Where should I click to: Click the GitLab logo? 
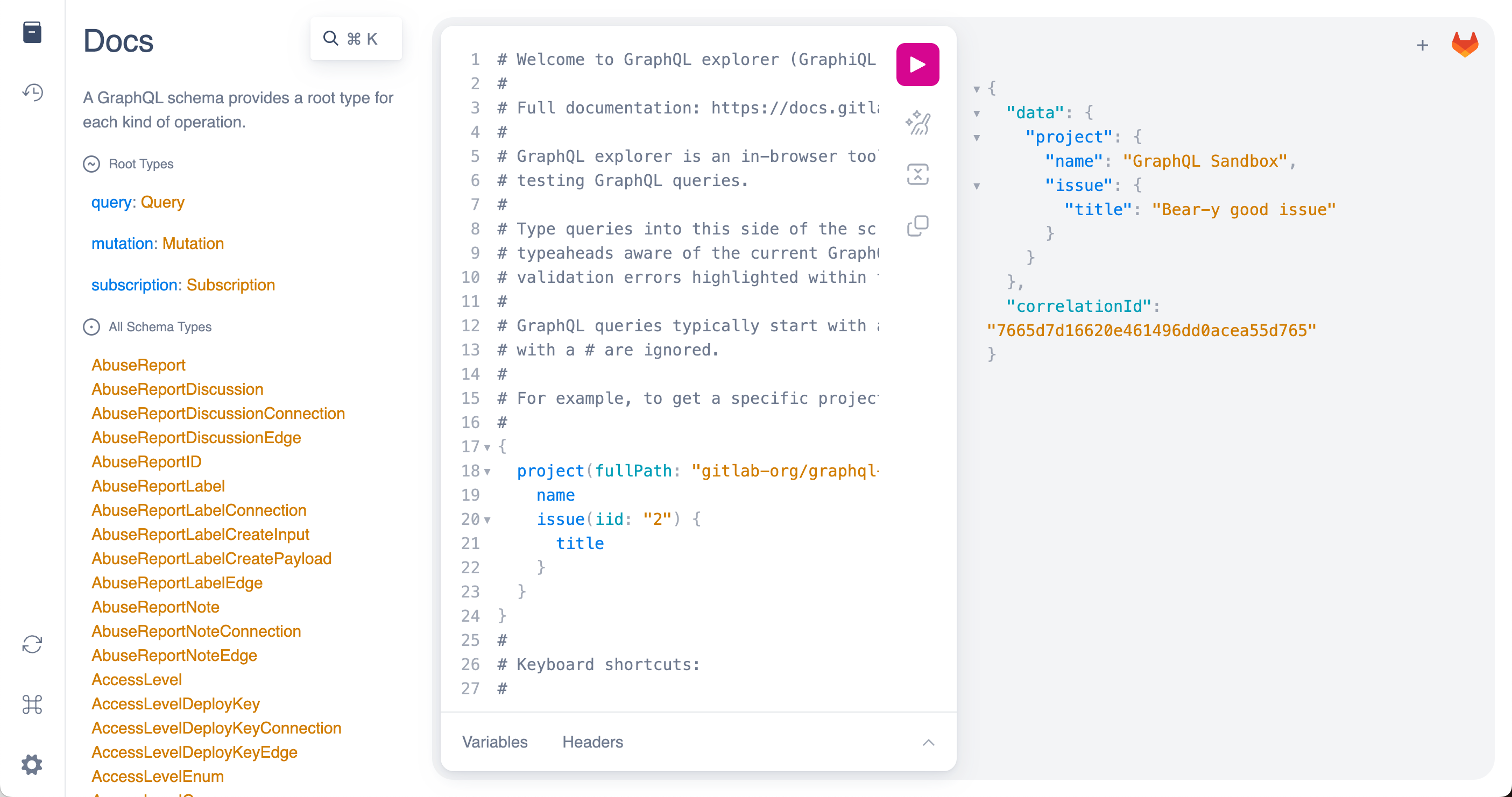pos(1466,43)
